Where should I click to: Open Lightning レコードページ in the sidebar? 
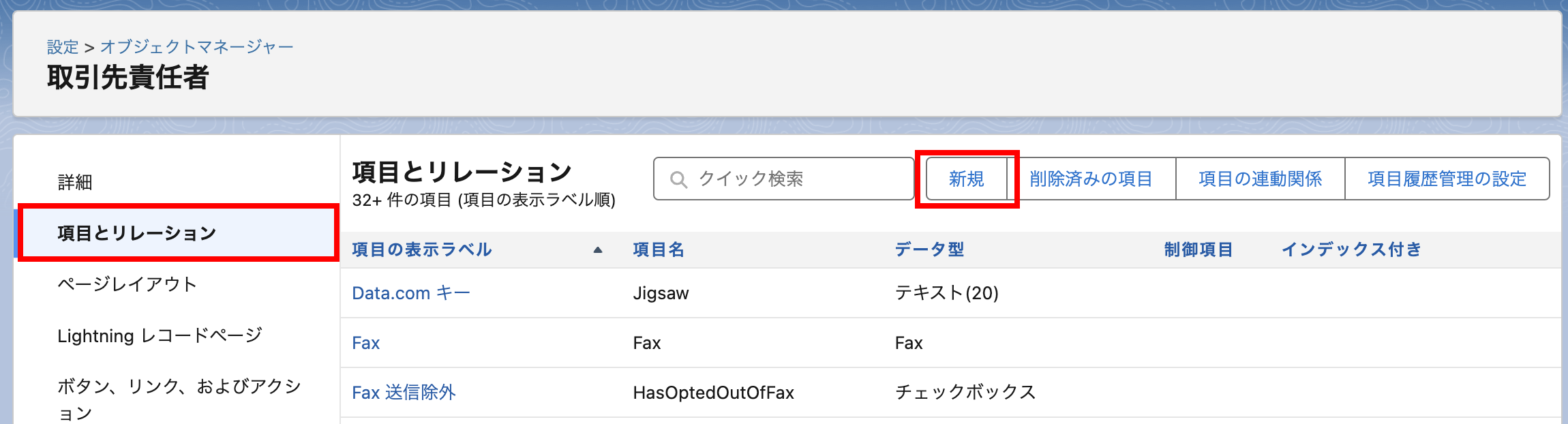tap(160, 335)
